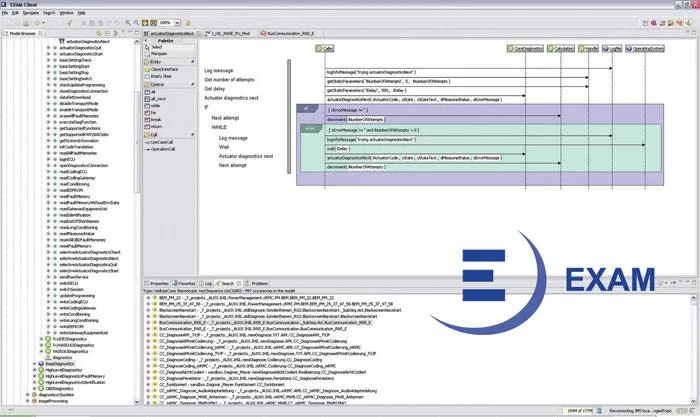Image resolution: width=700 pixels, height=417 pixels.
Task: Expand the OBDDiagnostics tree node
Action: 34,388
